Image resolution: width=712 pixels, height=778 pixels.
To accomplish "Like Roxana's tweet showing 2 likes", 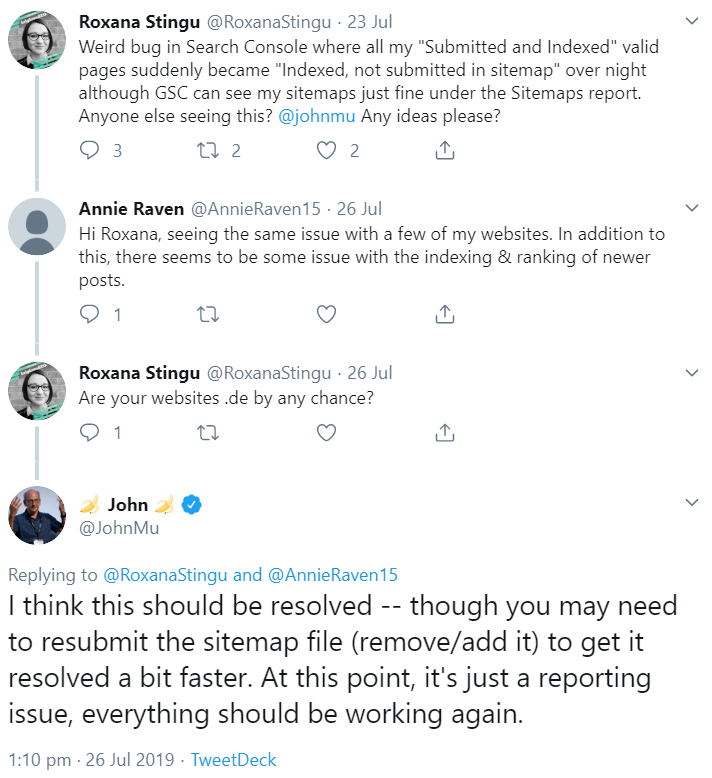I will [325, 150].
